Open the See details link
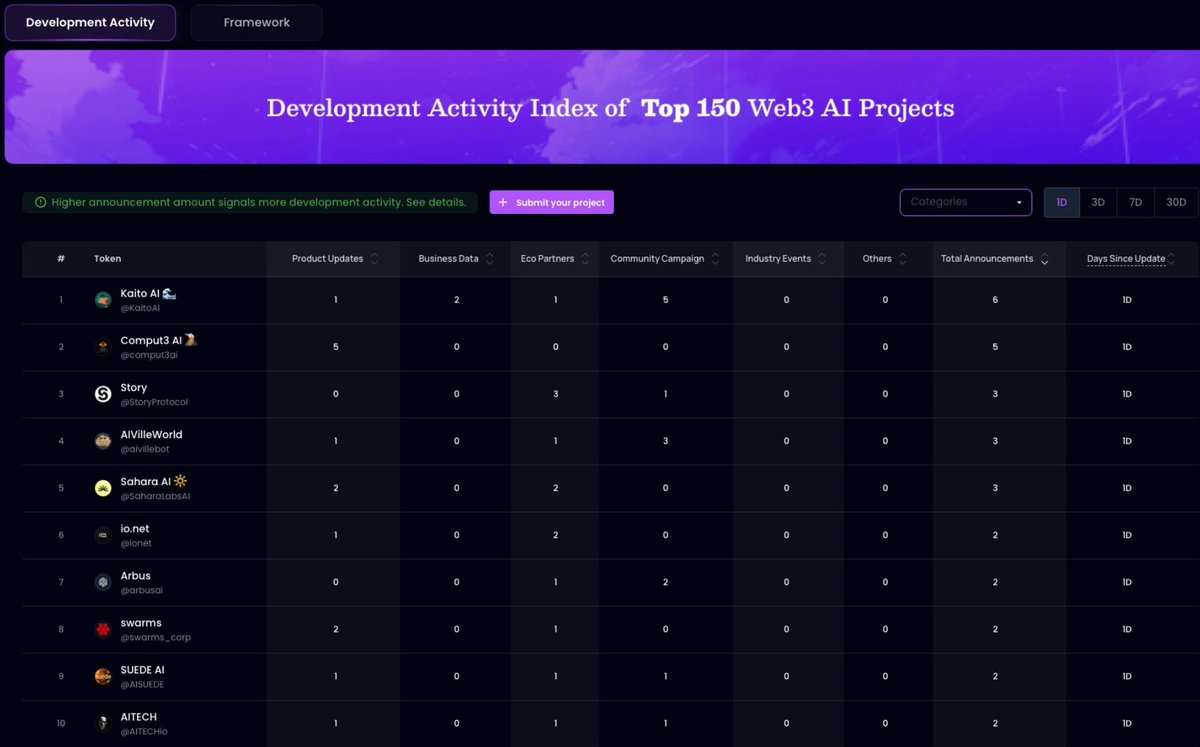The height and width of the screenshot is (747, 1200). (x=436, y=202)
